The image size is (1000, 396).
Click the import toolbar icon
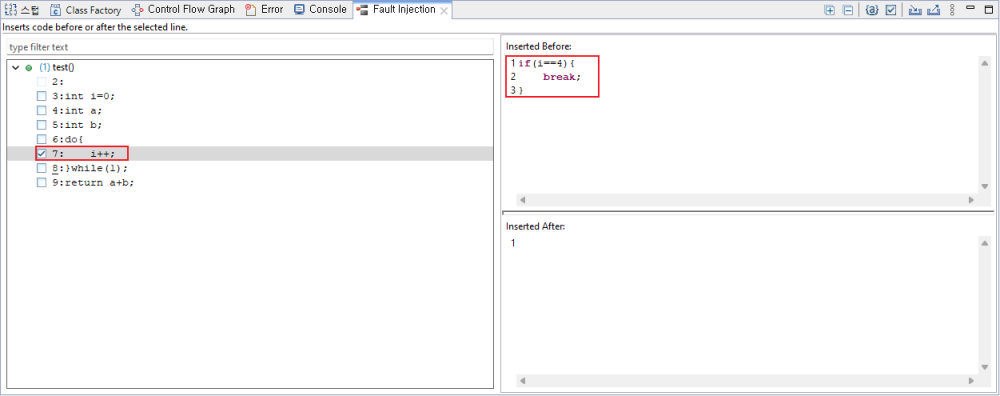tap(915, 10)
